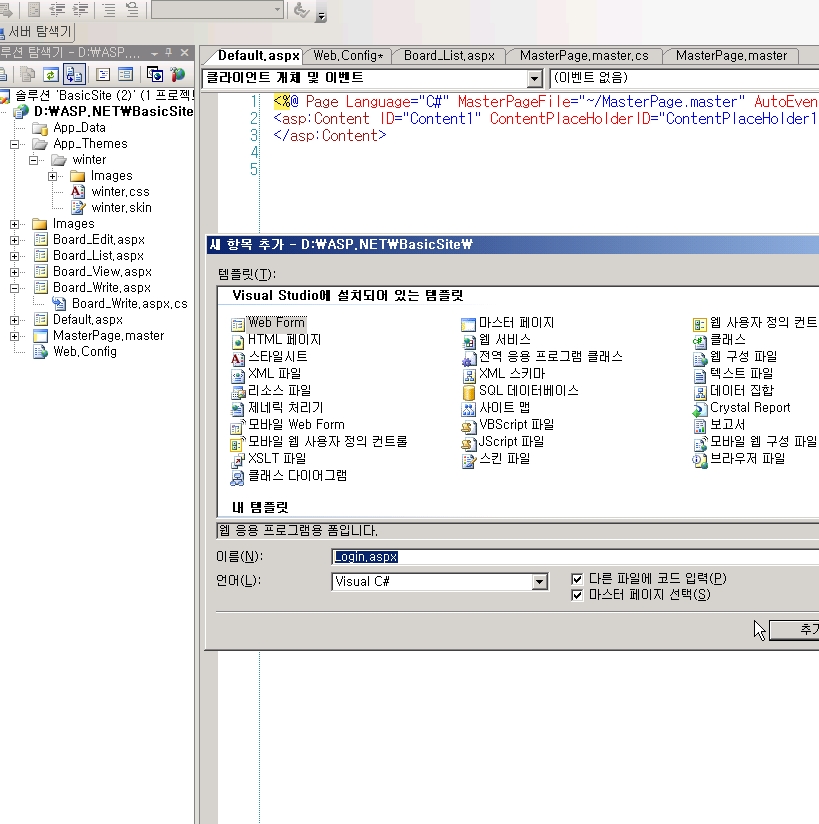Collapse the App_Themes folder node
This screenshot has height=824, width=819.
(15, 144)
